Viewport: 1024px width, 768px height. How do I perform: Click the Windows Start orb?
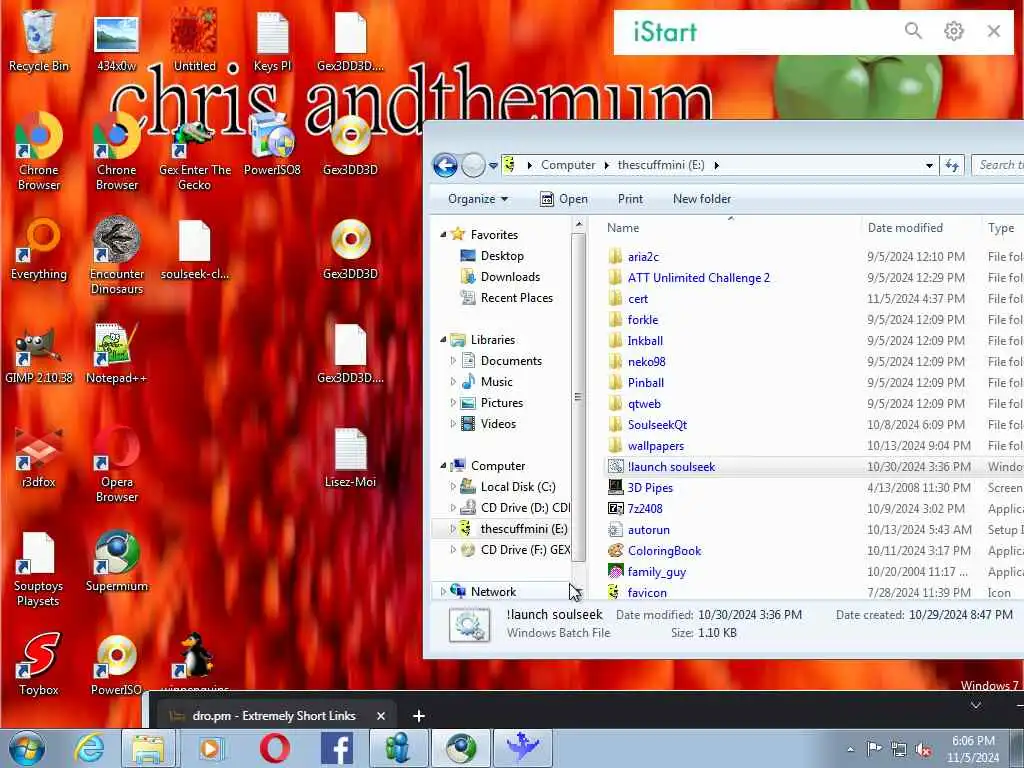pyautogui.click(x=27, y=749)
